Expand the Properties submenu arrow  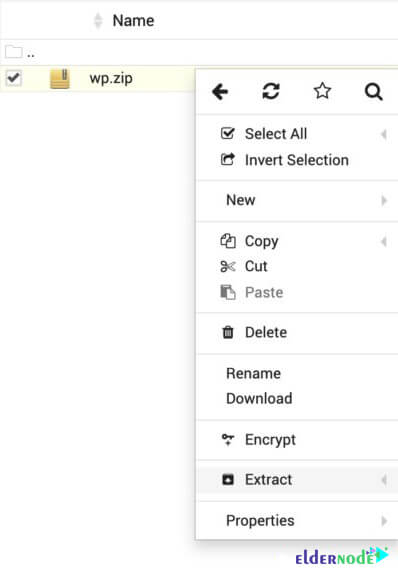tap(384, 521)
